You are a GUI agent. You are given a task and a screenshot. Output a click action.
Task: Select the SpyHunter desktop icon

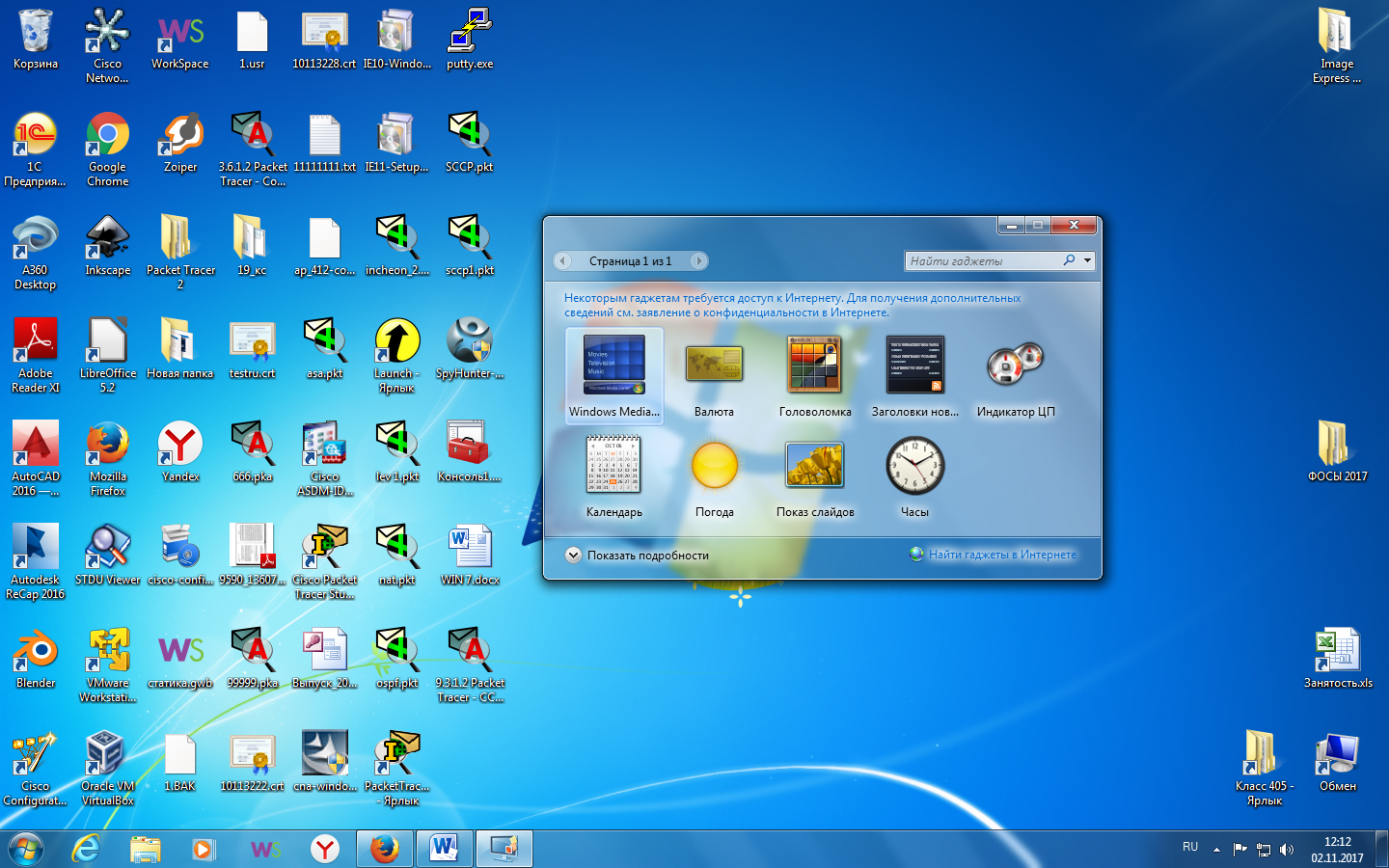tap(470, 350)
